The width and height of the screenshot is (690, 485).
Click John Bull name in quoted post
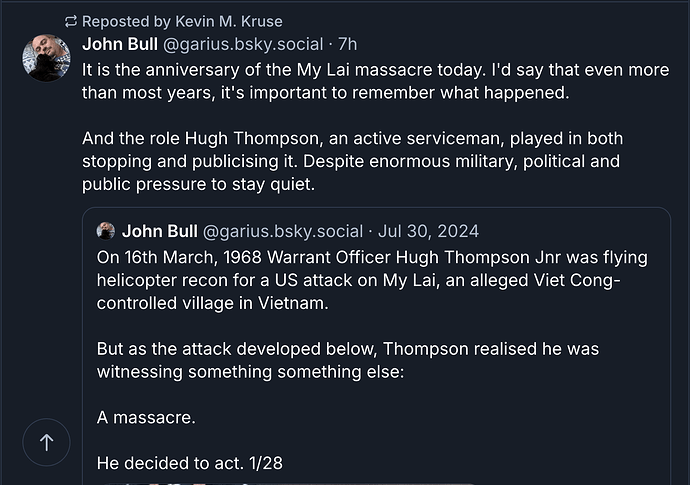[157, 232]
